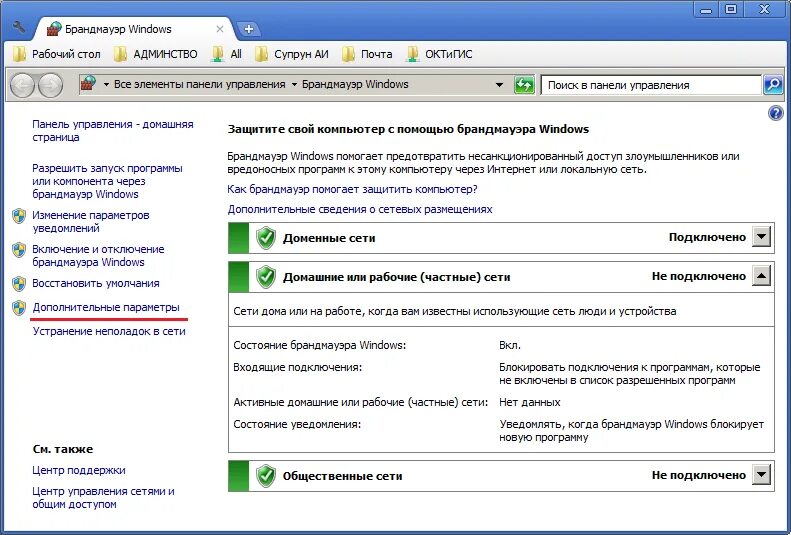The image size is (791, 535).
Task: Expand the Доменные сети section arrow
Action: [x=761, y=236]
